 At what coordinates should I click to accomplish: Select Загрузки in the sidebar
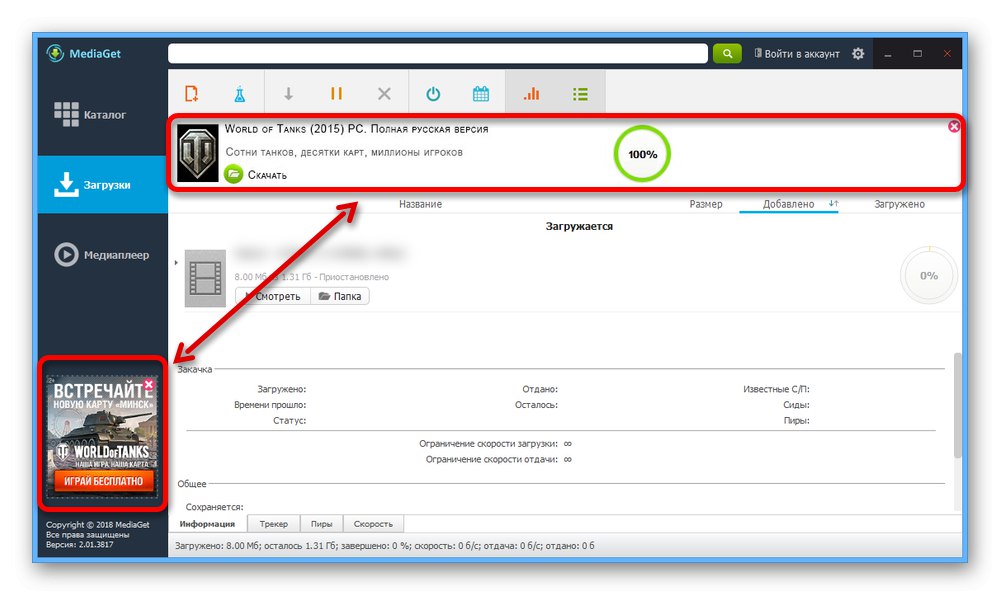click(103, 184)
